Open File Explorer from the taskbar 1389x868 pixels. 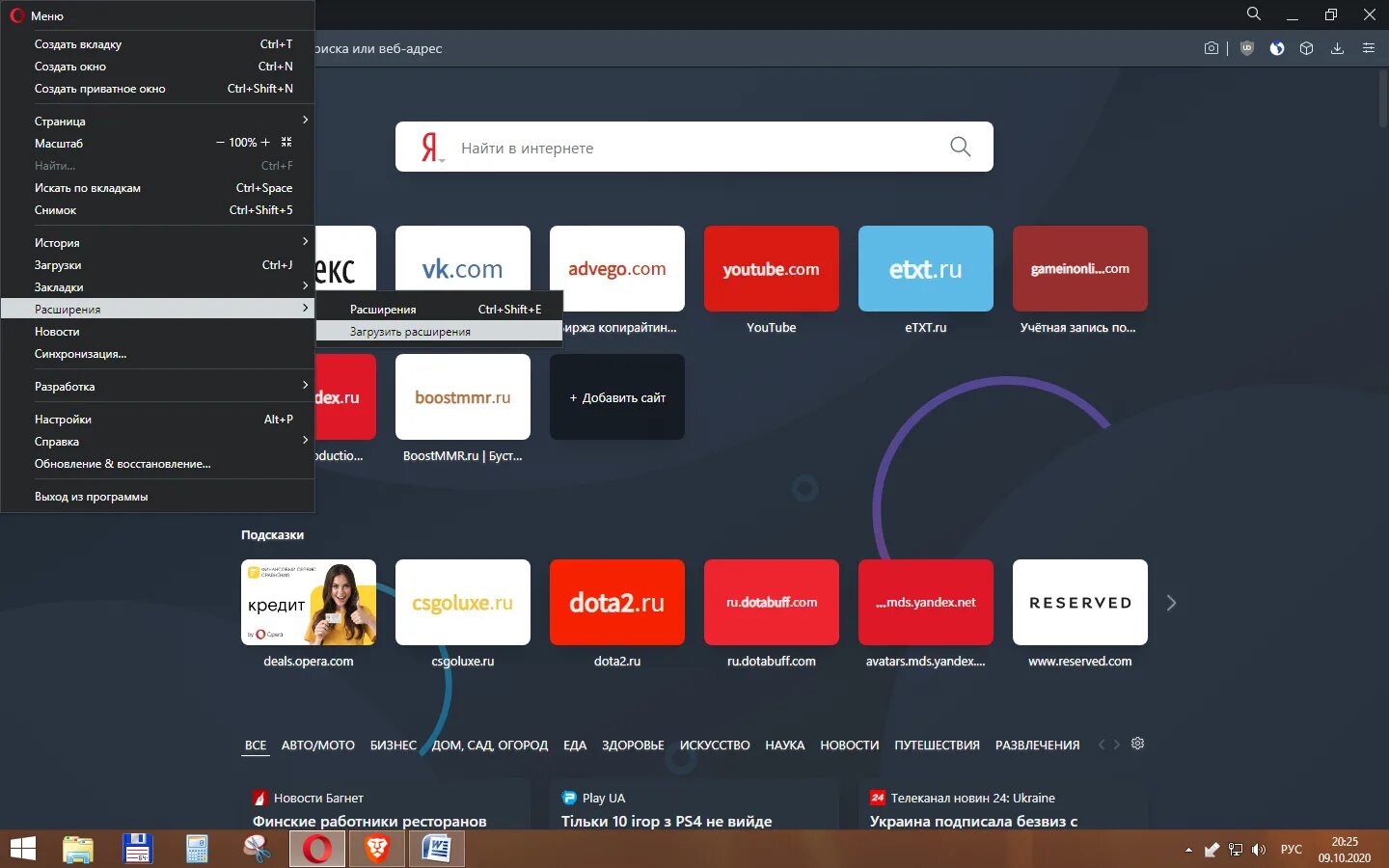pos(78,849)
